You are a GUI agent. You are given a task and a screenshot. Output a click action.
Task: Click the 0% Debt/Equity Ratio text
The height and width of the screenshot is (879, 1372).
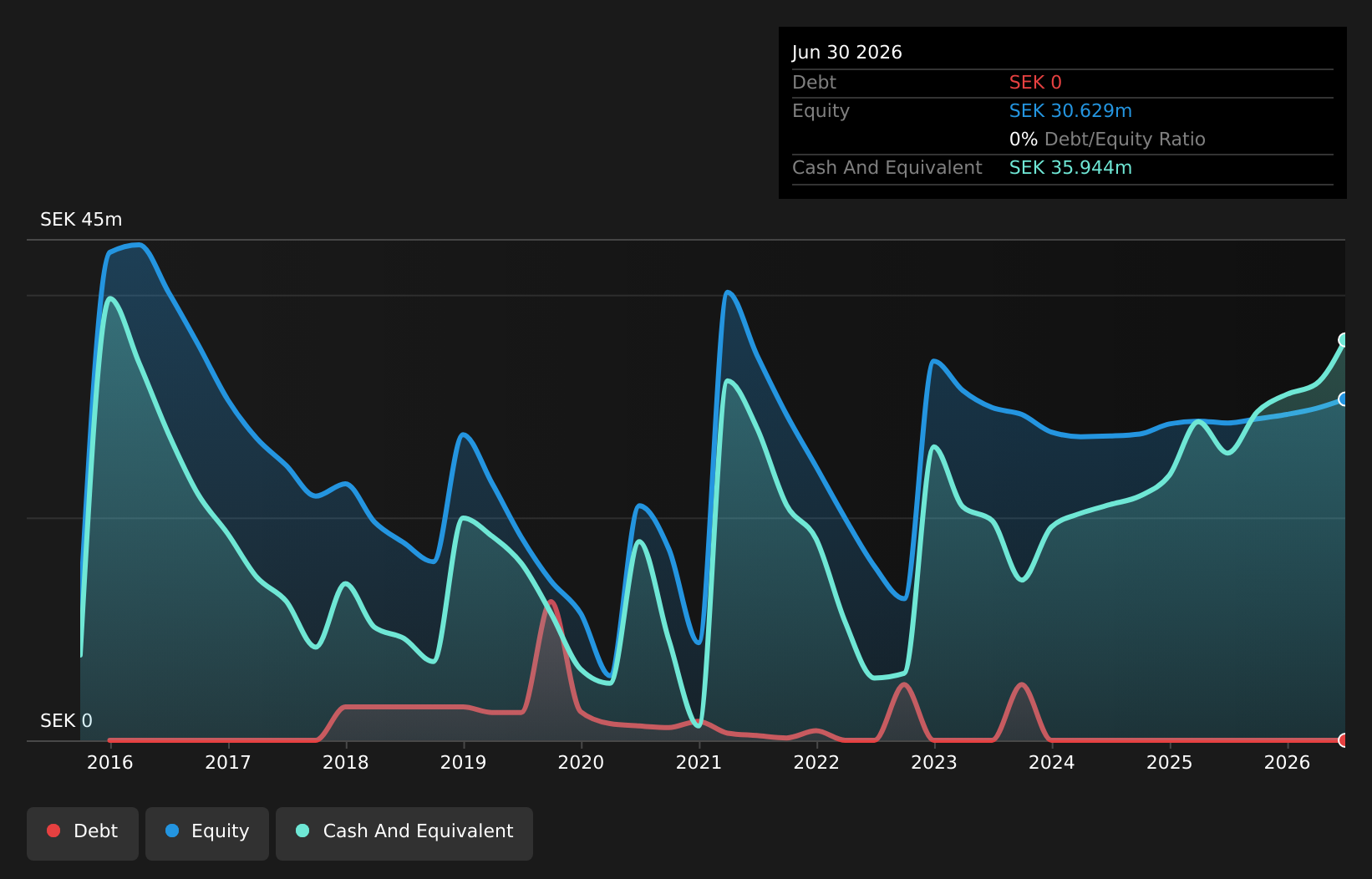tap(1107, 140)
